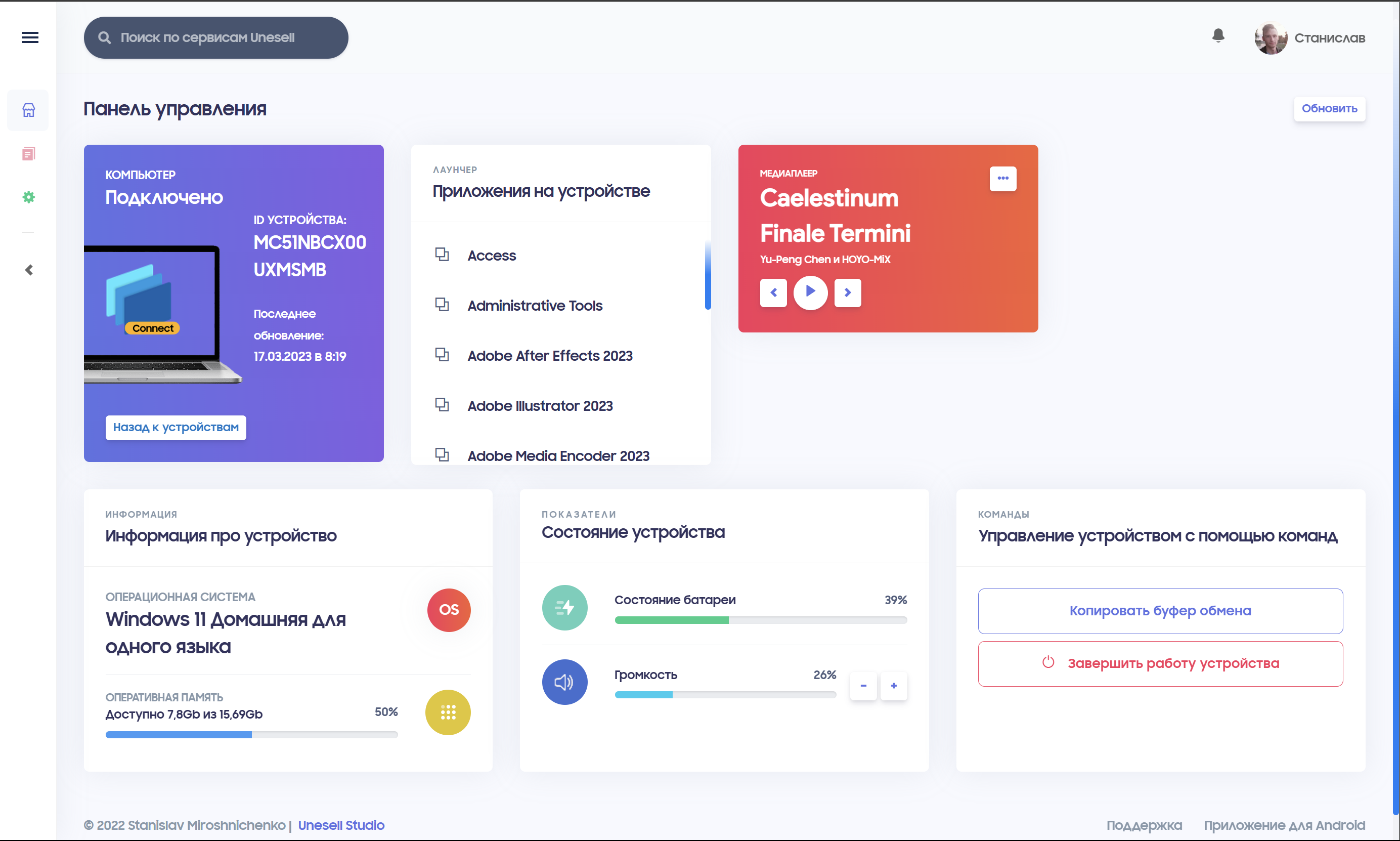Open the pink documents sidebar icon

click(x=28, y=154)
